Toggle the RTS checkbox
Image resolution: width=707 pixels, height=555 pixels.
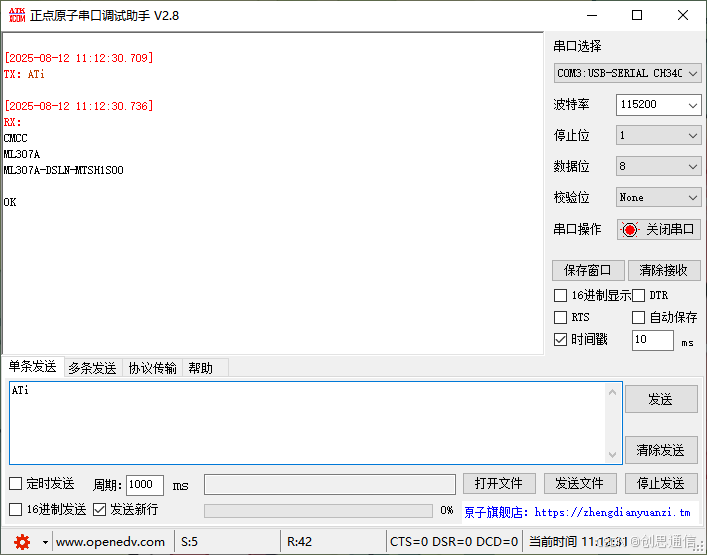(x=560, y=317)
